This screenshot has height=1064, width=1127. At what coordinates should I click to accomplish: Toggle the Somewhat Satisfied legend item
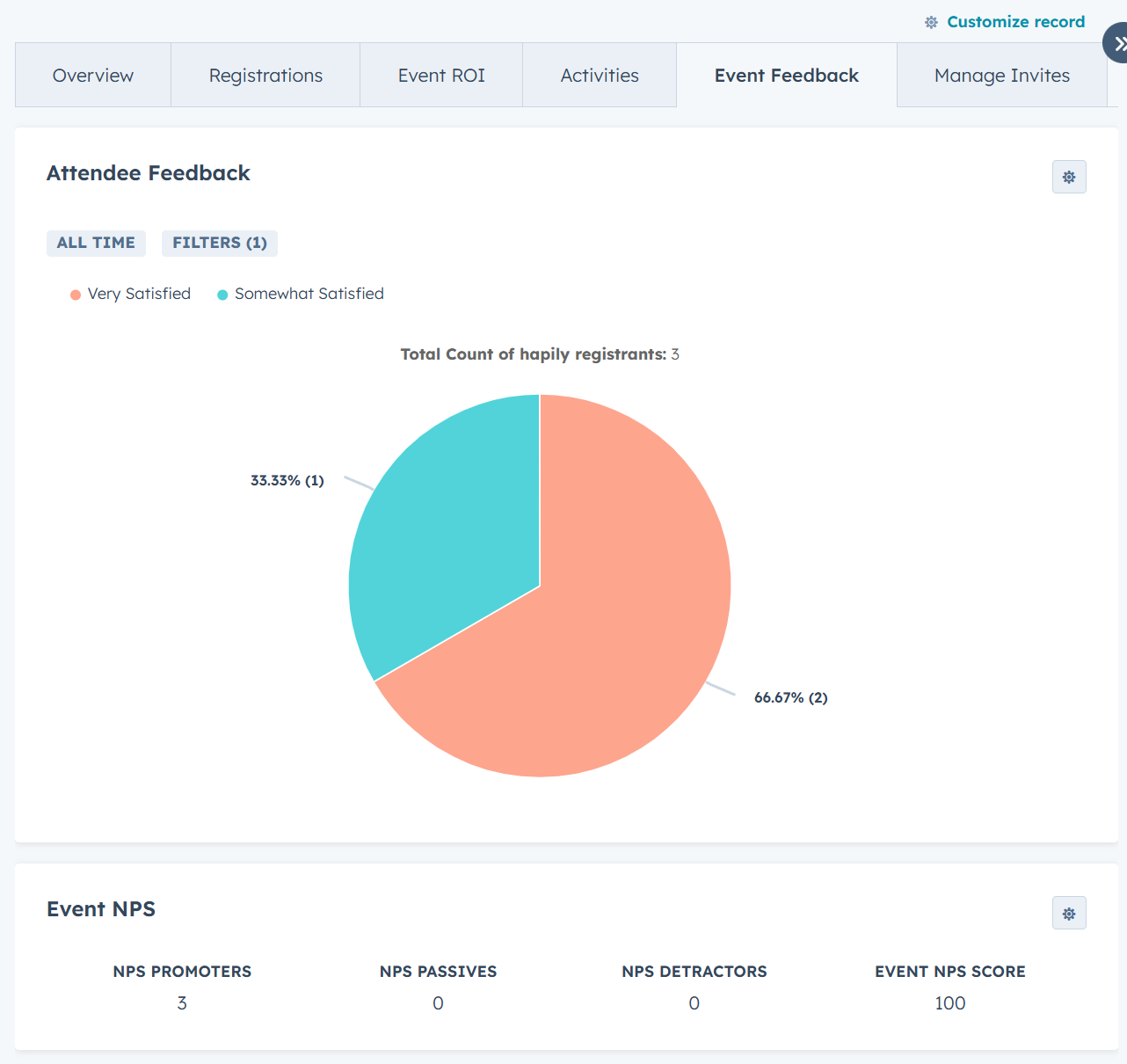pyautogui.click(x=309, y=294)
